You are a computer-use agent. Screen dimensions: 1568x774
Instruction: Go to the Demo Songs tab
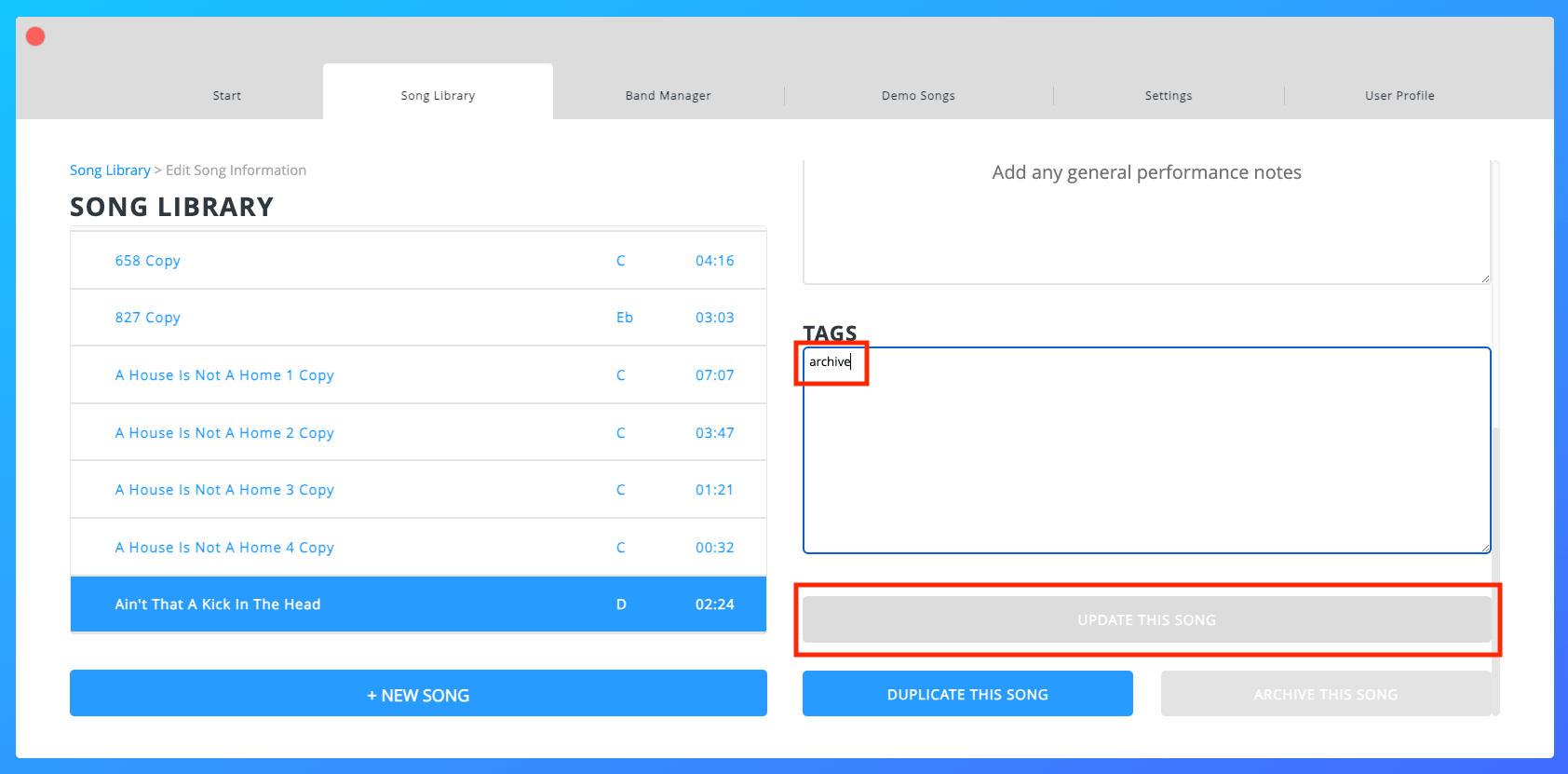918,95
